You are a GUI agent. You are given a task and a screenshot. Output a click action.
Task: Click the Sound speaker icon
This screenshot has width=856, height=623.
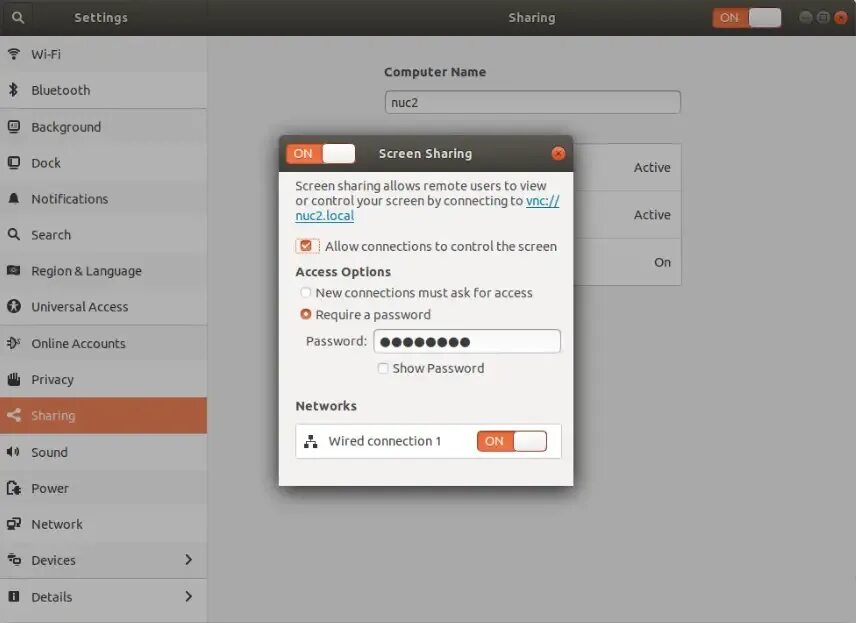14,452
